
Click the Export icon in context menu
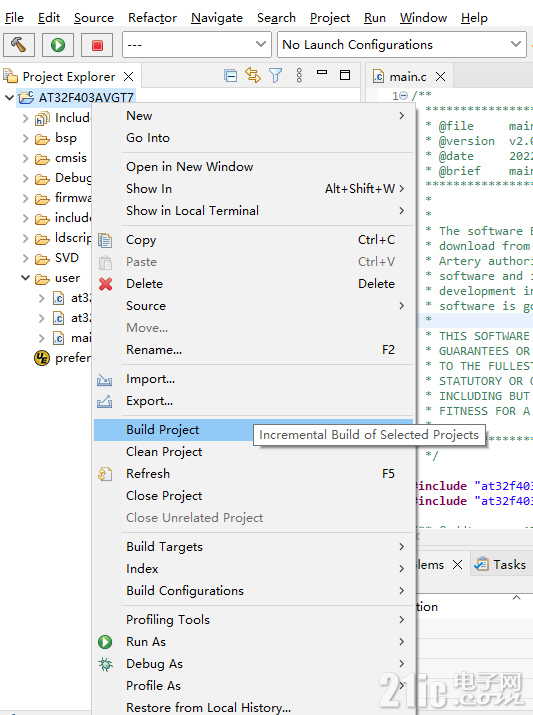pos(105,401)
